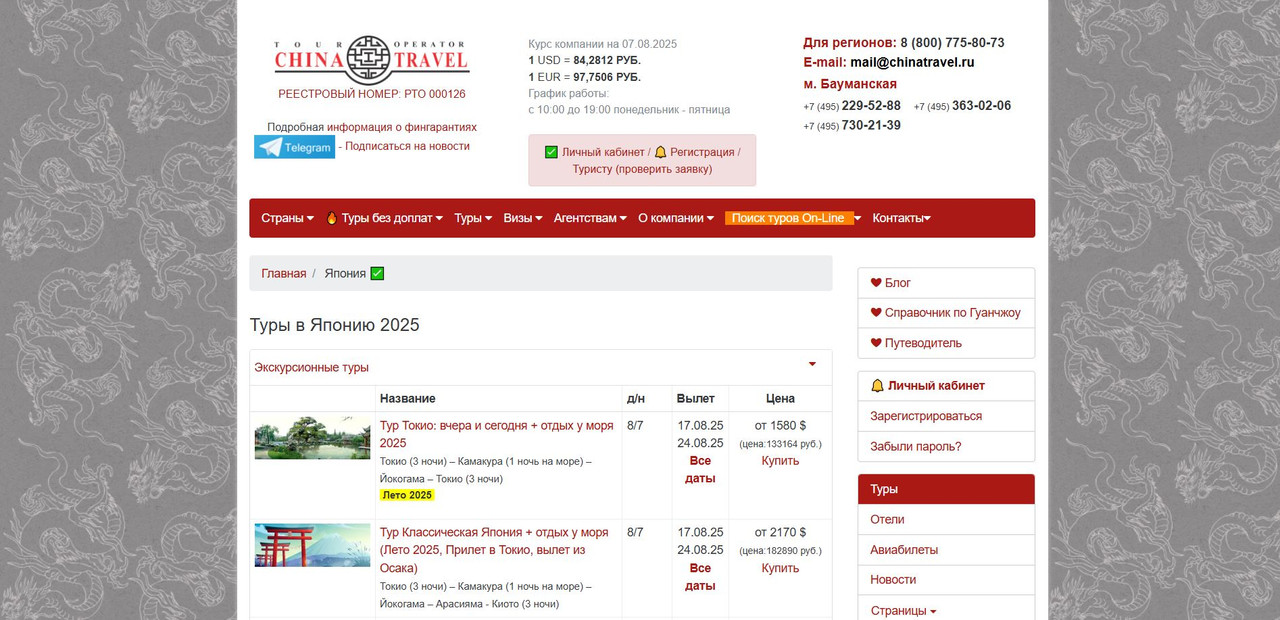Open the Визы menu
The width and height of the screenshot is (1280, 620).
coord(522,218)
